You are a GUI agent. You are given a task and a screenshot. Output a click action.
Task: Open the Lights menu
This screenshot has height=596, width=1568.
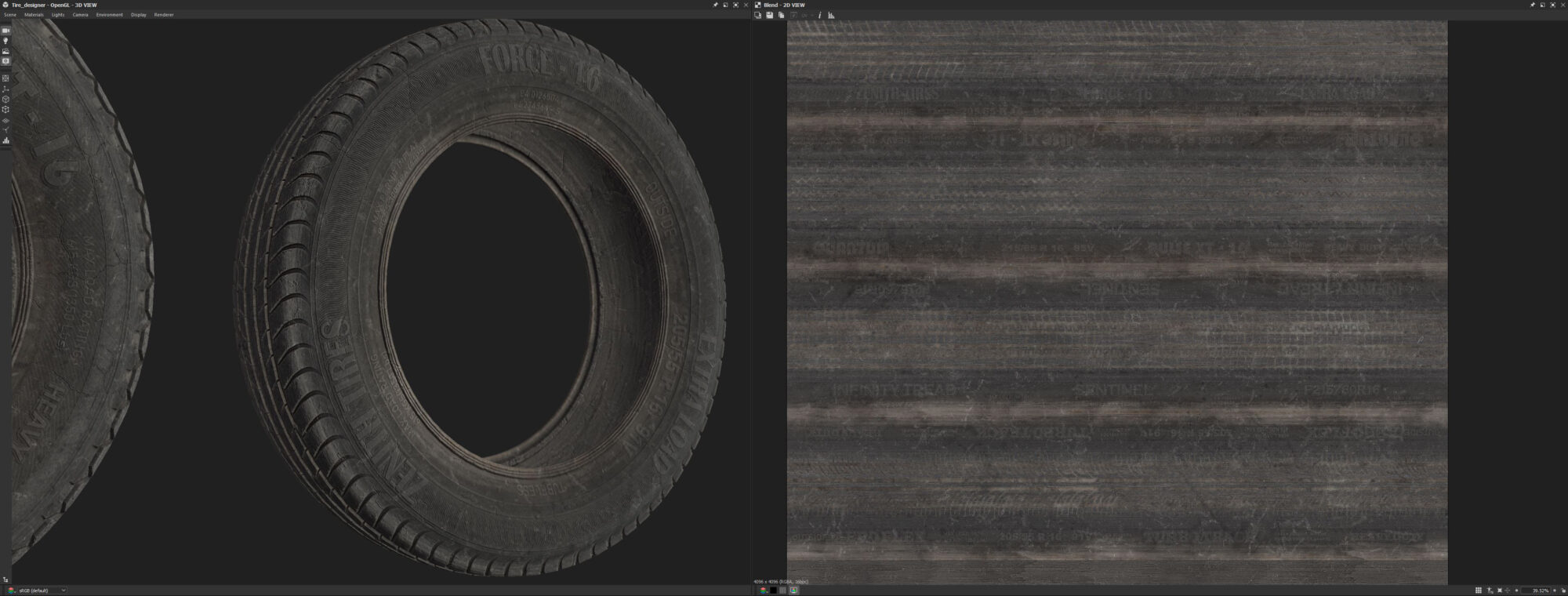(58, 15)
